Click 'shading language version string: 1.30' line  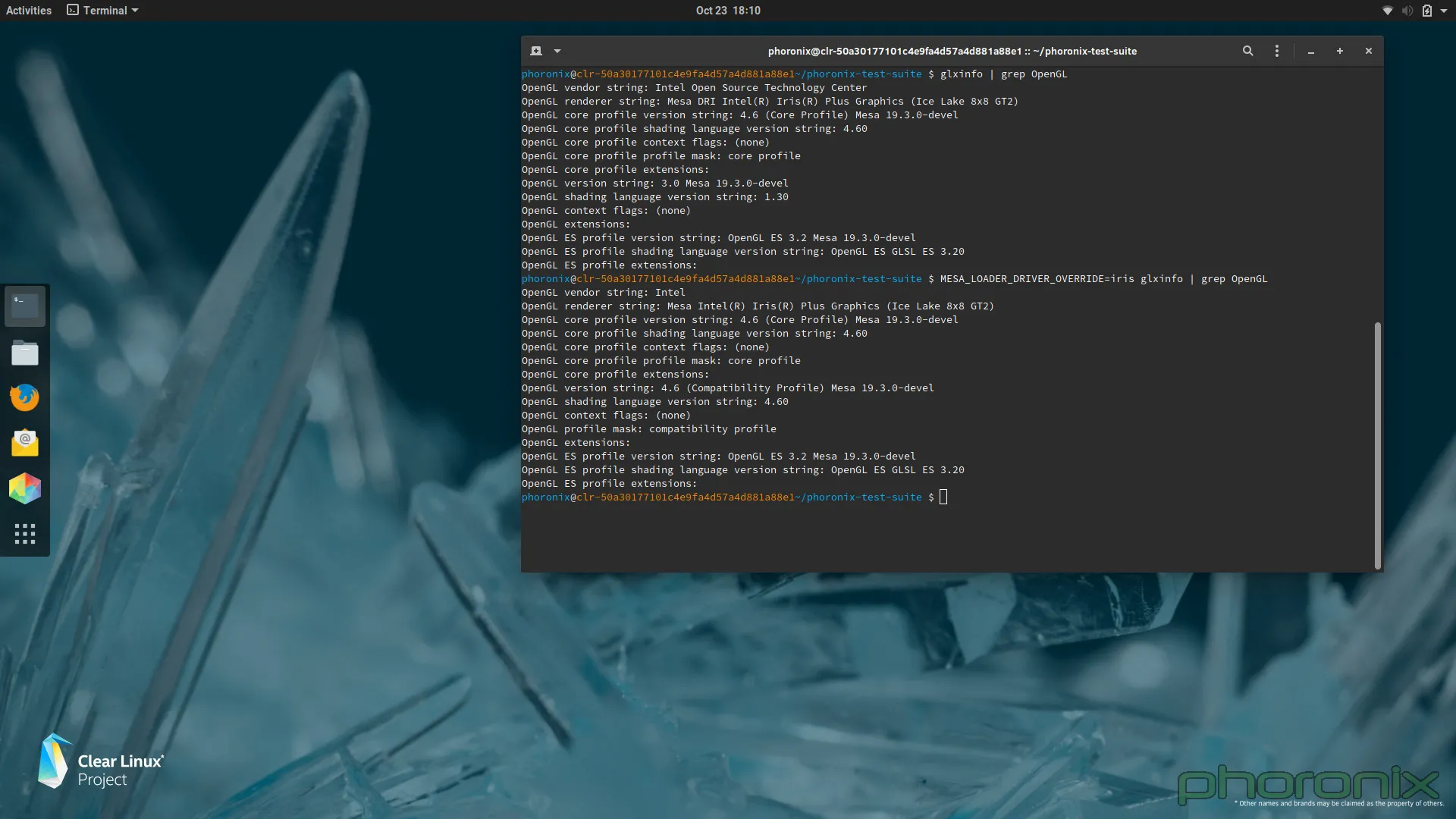654,197
